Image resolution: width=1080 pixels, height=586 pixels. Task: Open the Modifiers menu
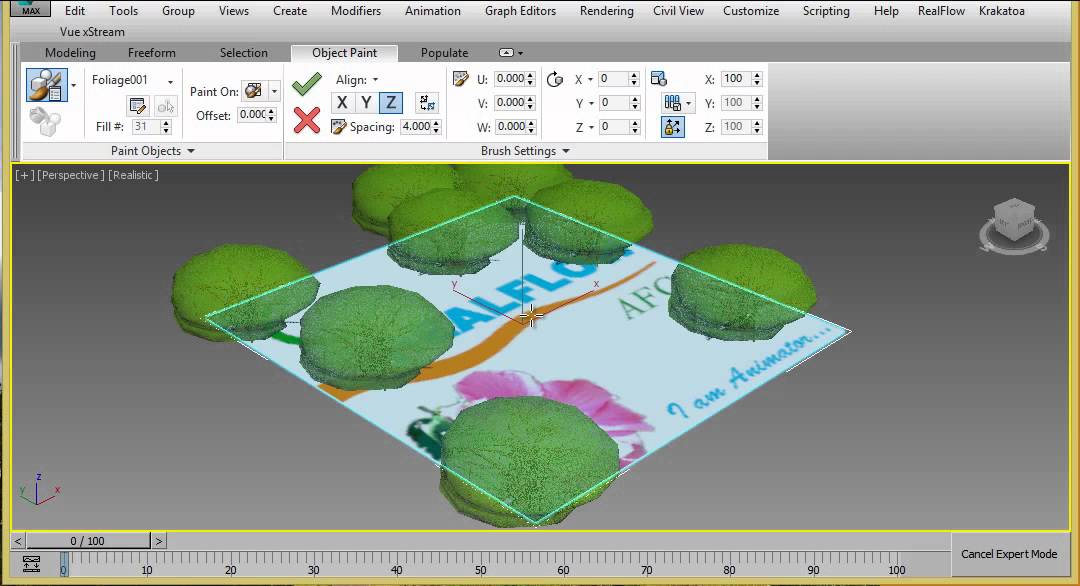[355, 10]
